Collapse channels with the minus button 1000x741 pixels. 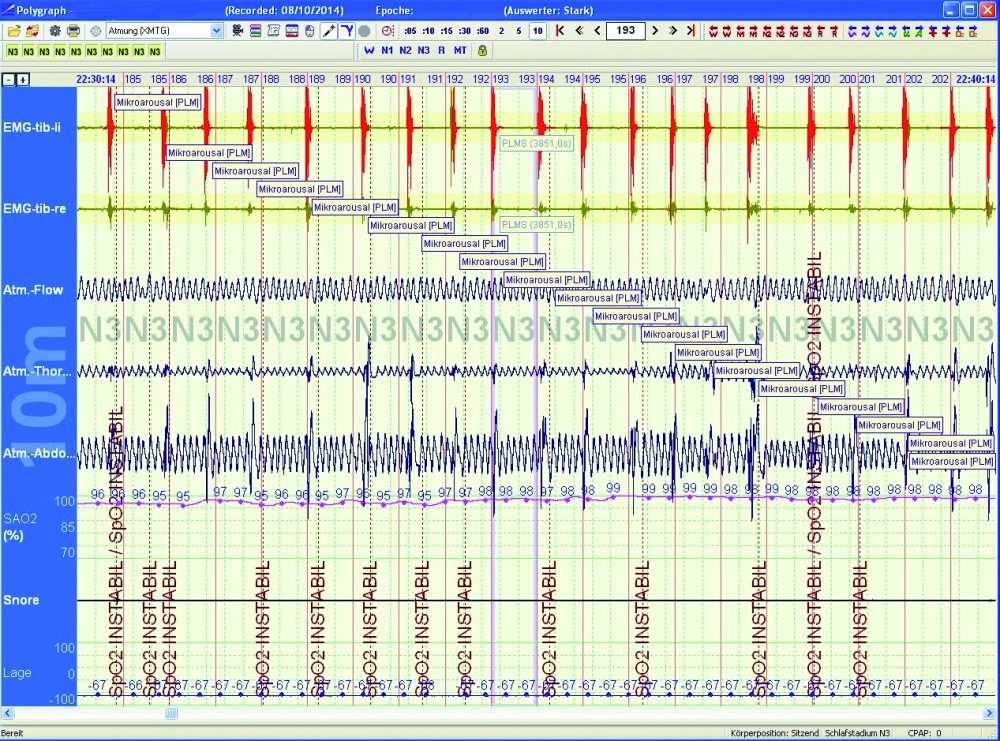tap(9, 79)
